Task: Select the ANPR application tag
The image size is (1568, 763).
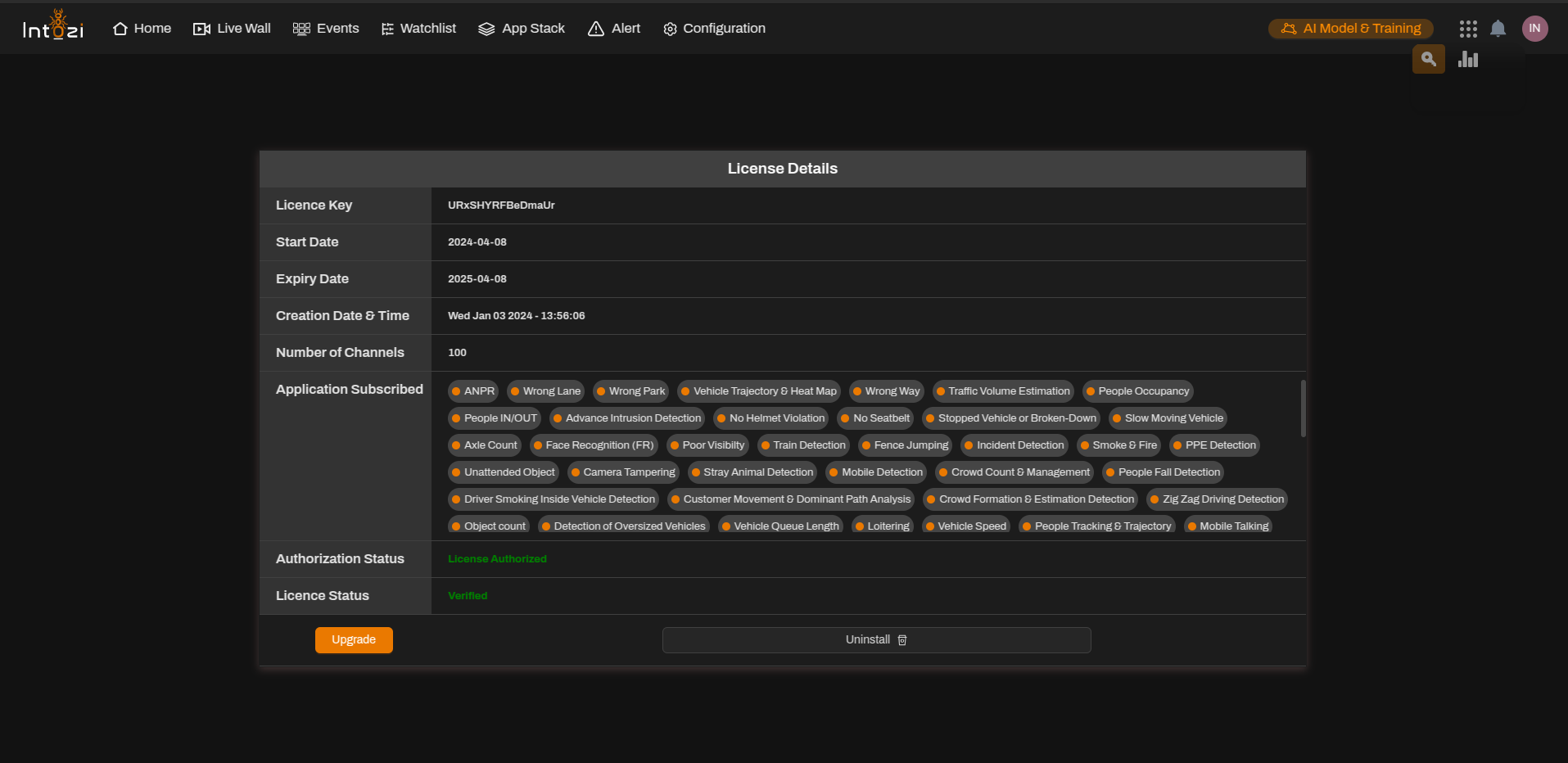Action: click(x=473, y=391)
